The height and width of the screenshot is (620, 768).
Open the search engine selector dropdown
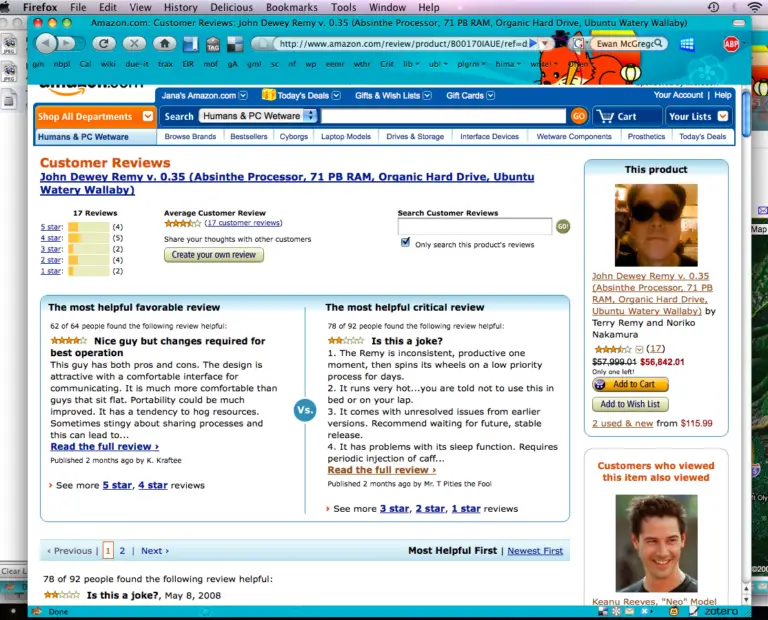(x=579, y=44)
